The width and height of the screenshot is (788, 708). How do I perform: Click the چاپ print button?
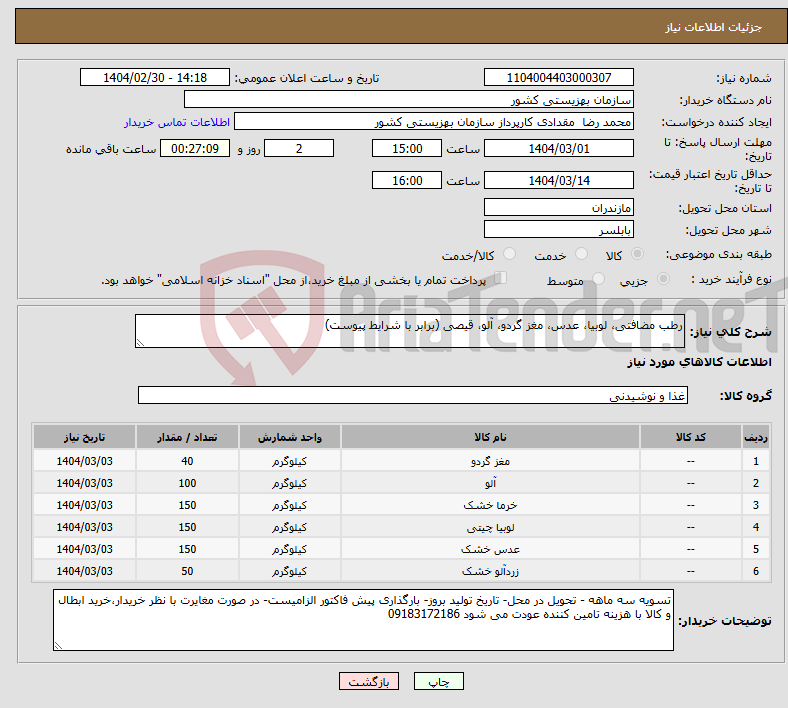[439, 681]
